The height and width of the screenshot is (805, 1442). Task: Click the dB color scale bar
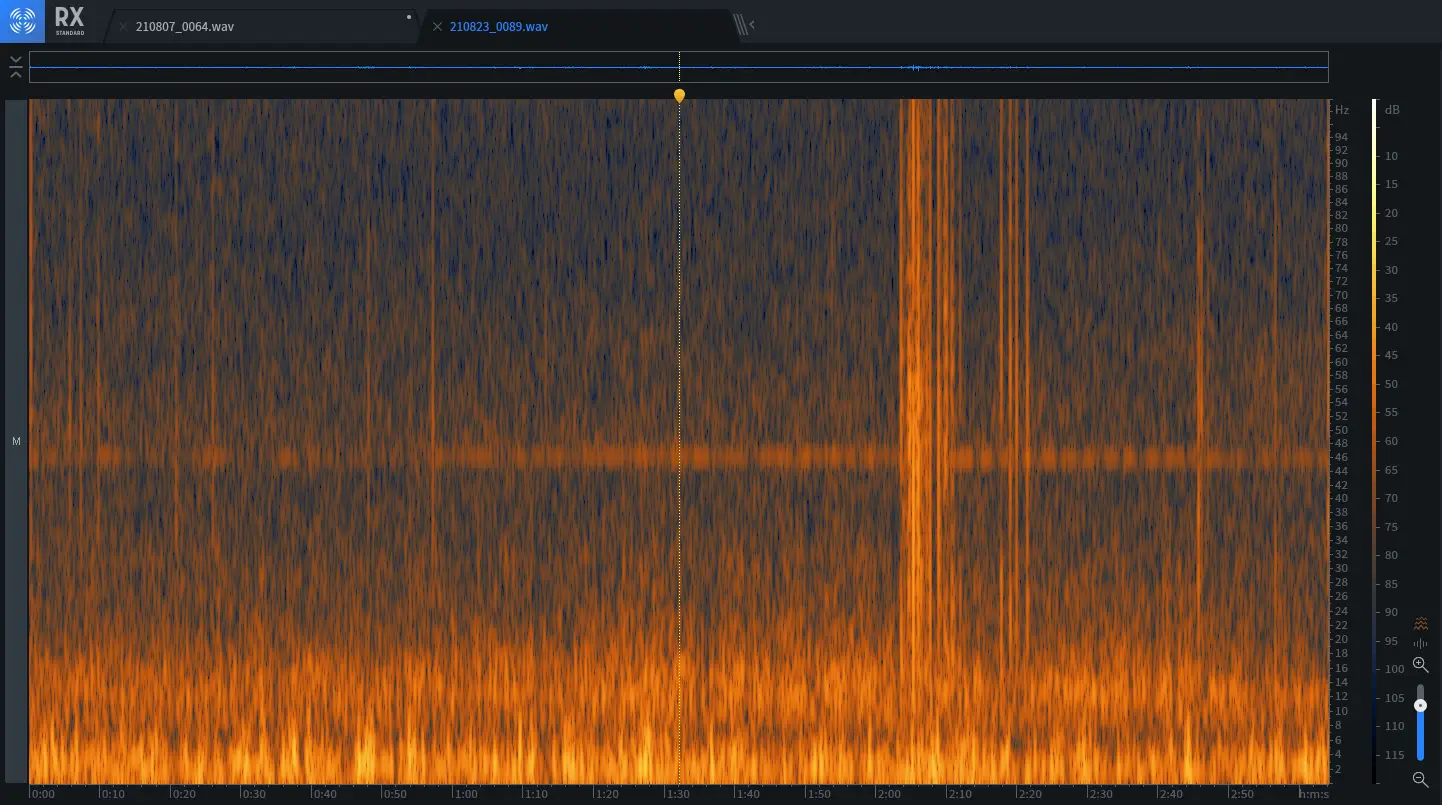(1374, 441)
